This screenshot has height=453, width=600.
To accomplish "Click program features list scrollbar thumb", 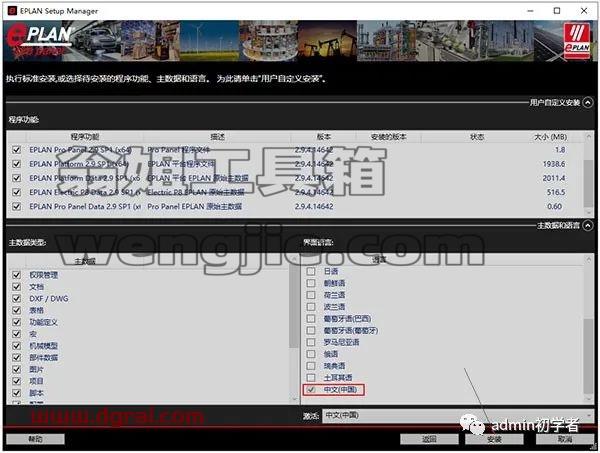I will (x=589, y=184).
